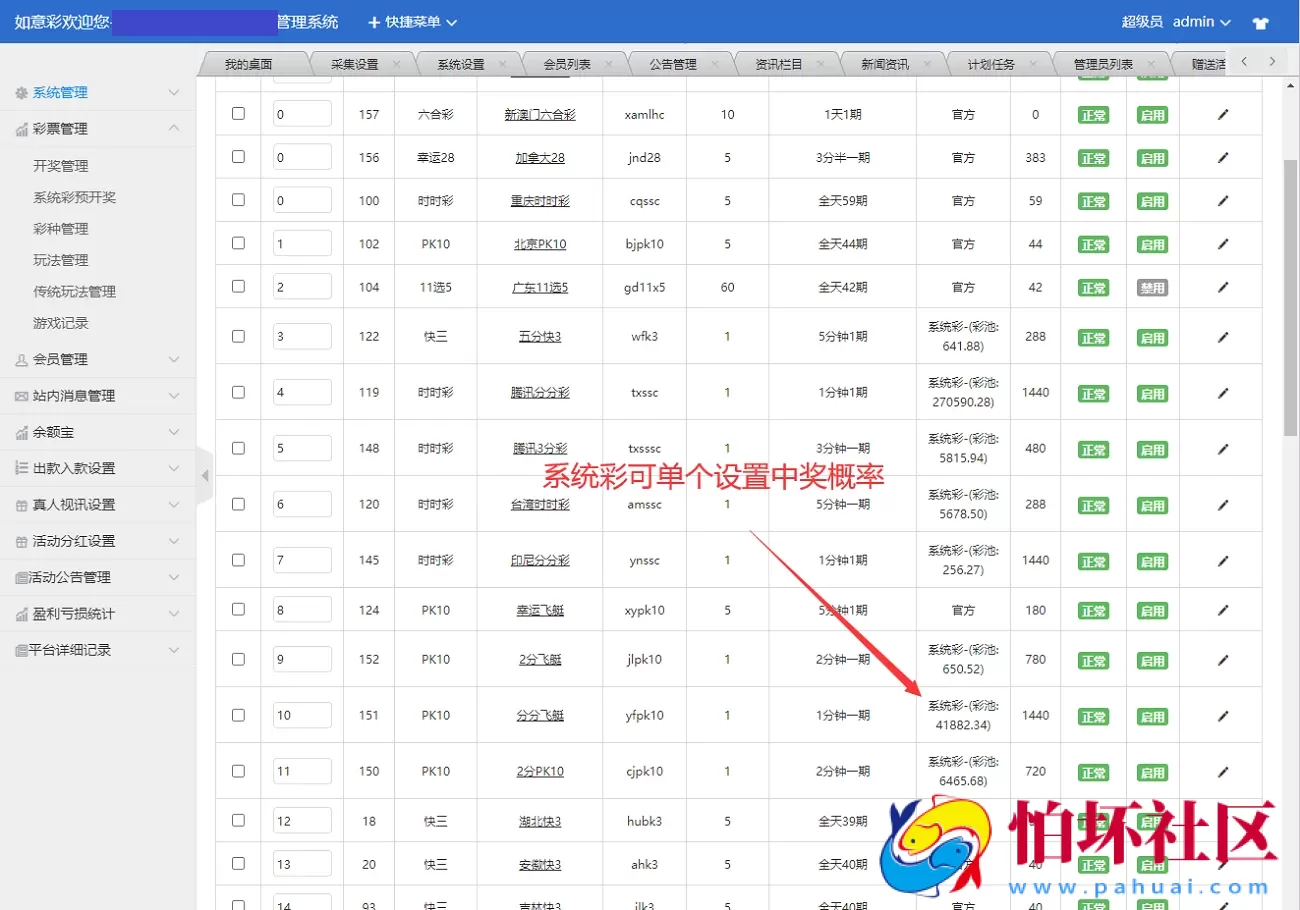The height and width of the screenshot is (910, 1300).
Task: Click the edit pencil icon for 六合彩 row
Action: [1222, 113]
